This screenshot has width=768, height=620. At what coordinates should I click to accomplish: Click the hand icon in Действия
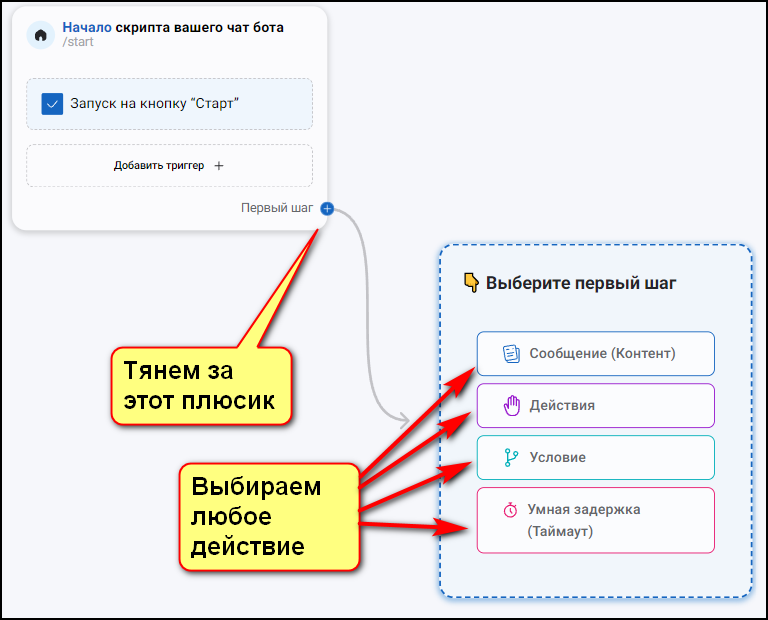point(512,405)
